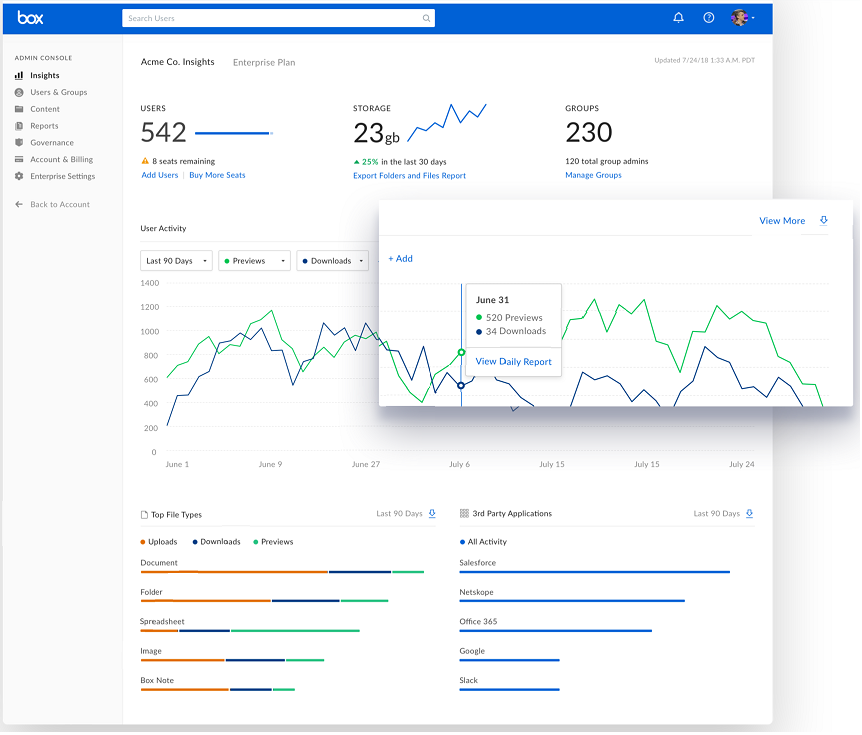Click the Salesforce activity bar
Image resolution: width=862 pixels, height=735 pixels.
[x=595, y=572]
